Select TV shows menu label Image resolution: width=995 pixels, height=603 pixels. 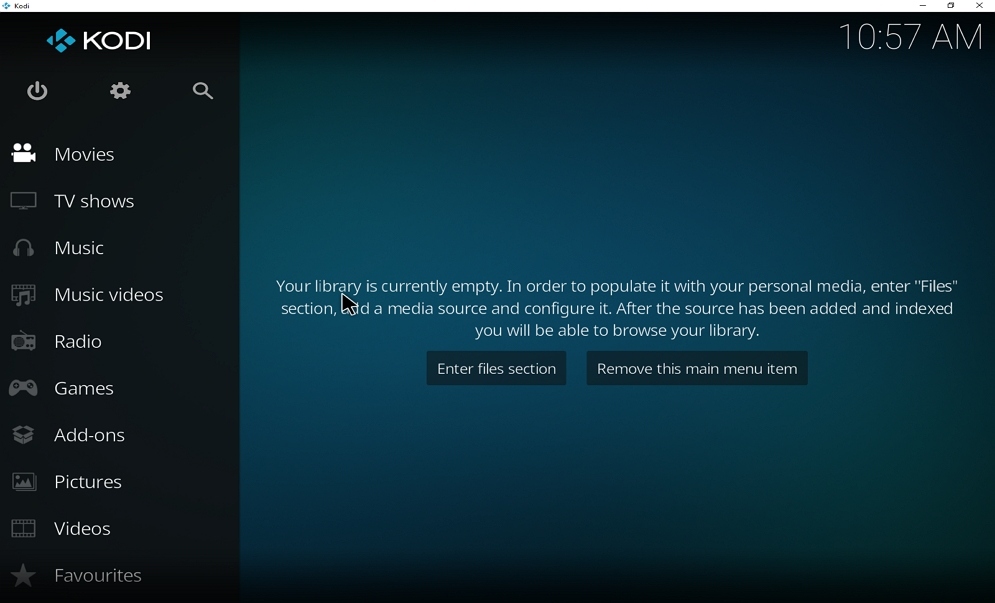pyautogui.click(x=94, y=201)
